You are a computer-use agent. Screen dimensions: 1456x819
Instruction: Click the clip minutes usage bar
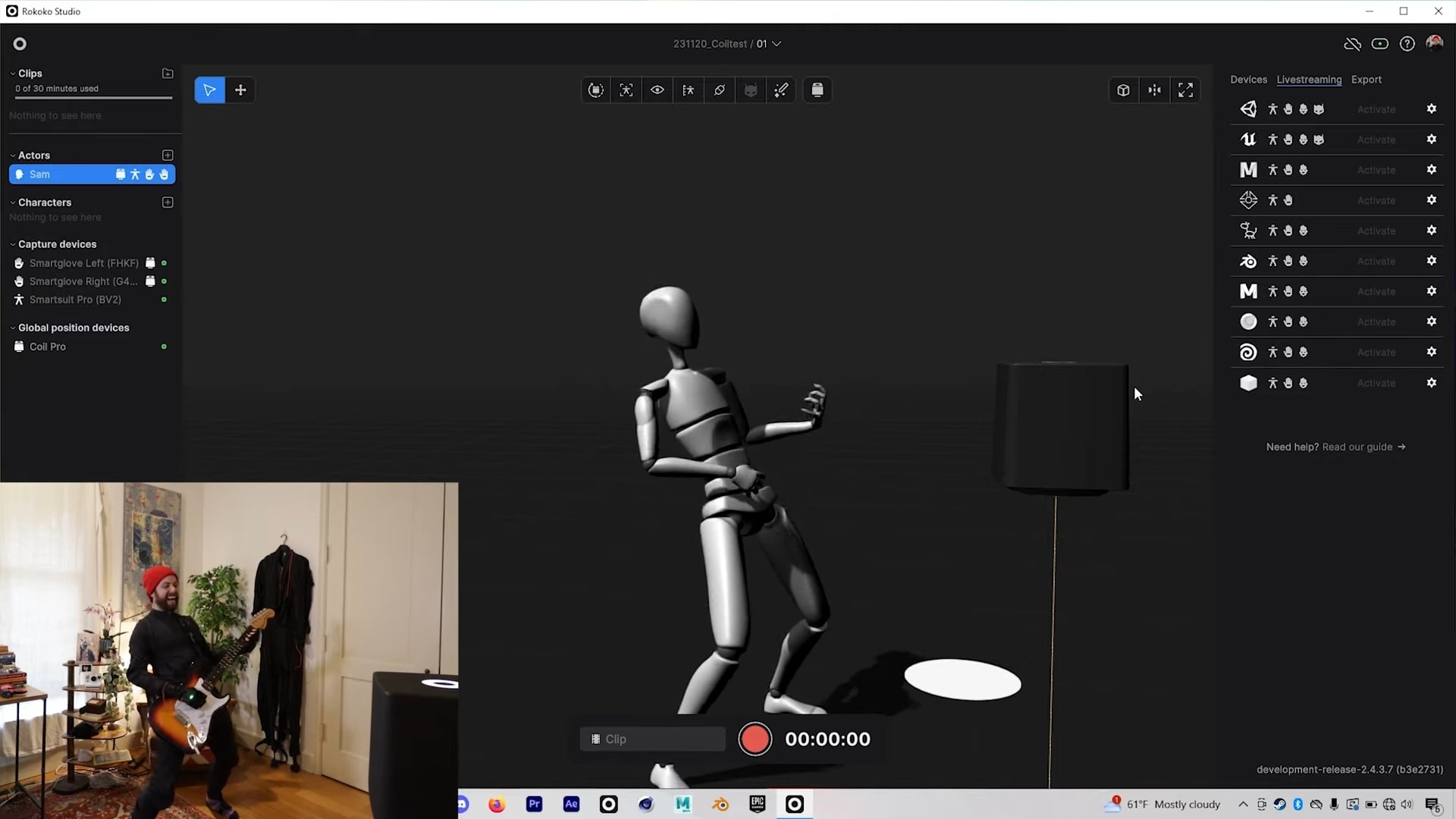click(x=93, y=99)
